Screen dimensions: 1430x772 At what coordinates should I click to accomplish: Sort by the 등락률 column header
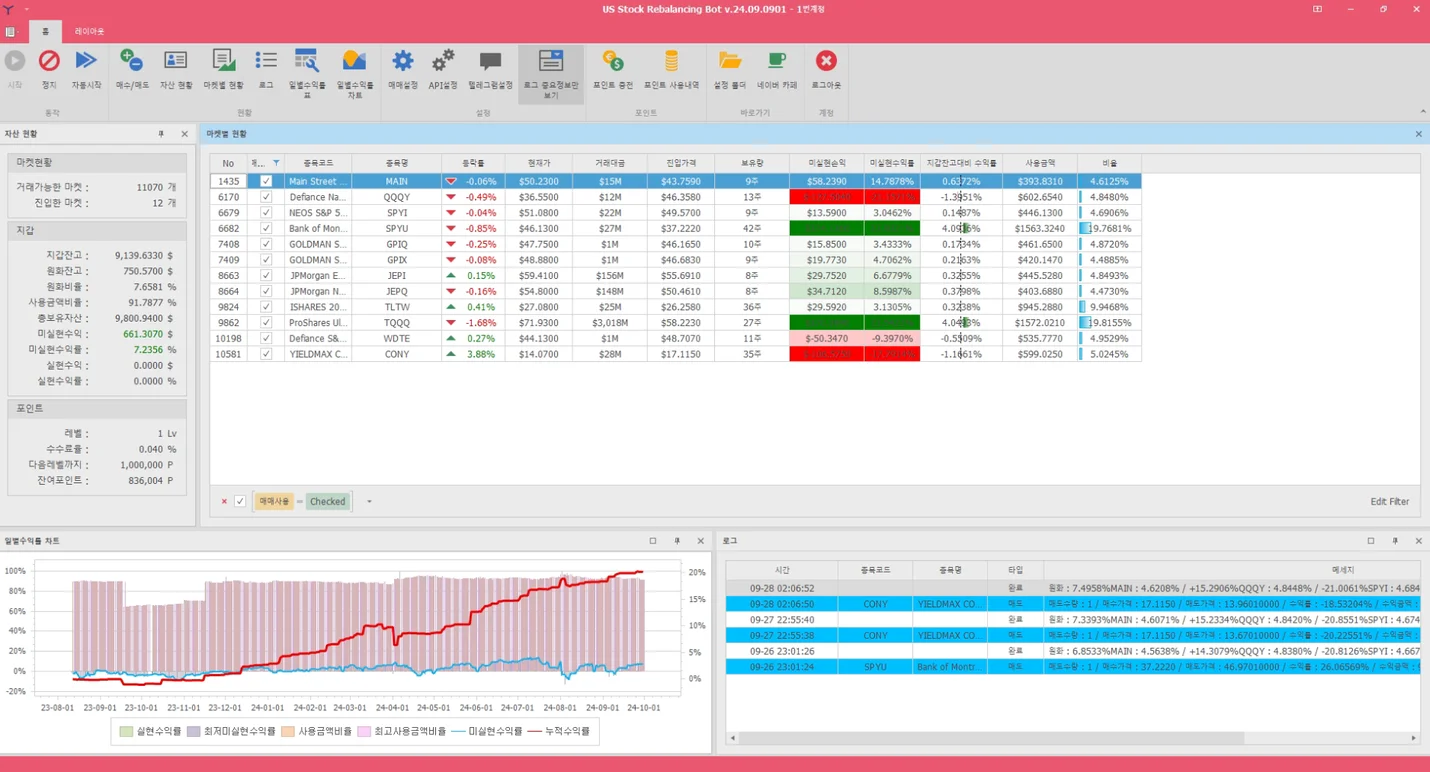point(473,163)
